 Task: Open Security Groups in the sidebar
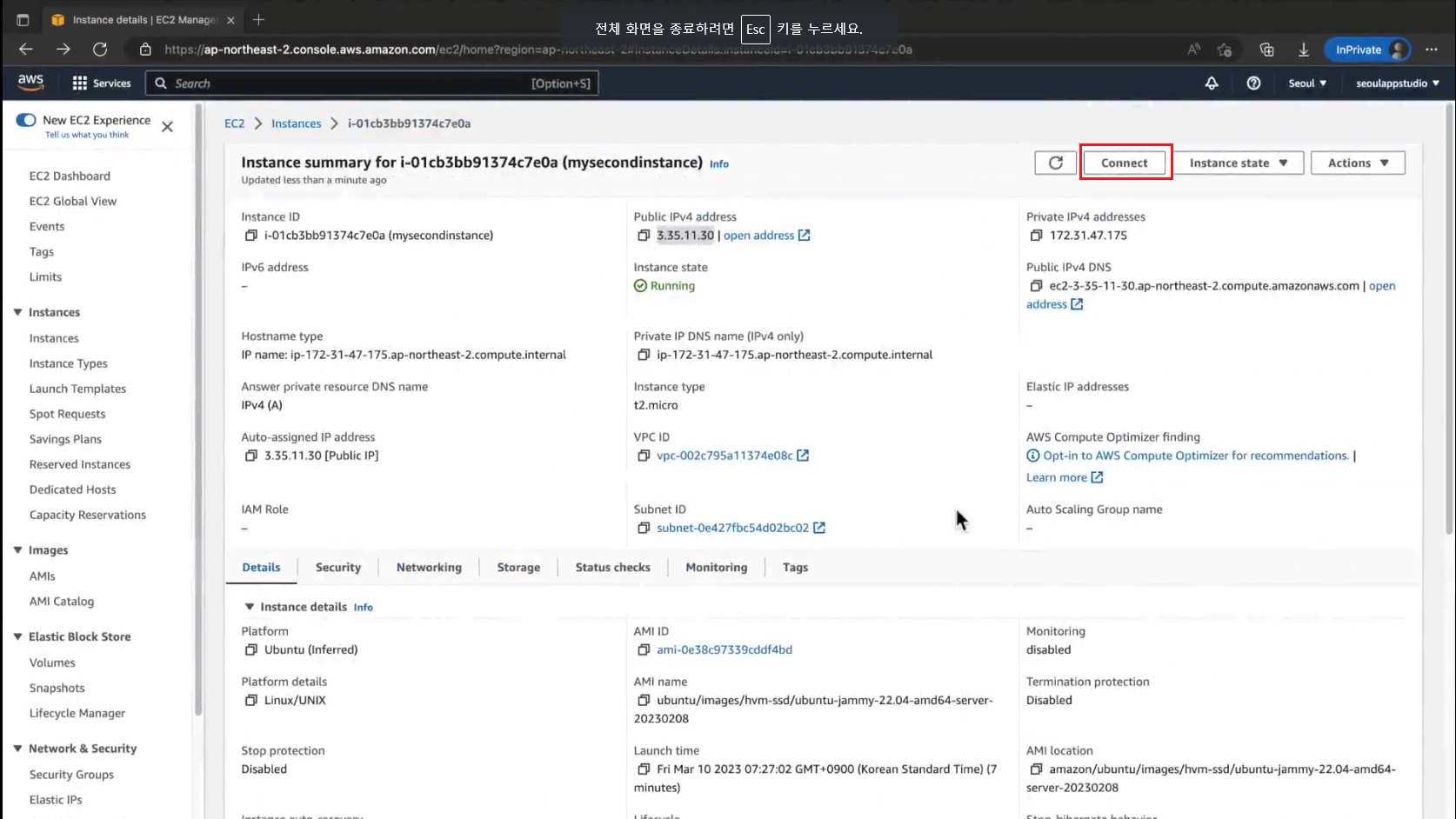tap(71, 775)
